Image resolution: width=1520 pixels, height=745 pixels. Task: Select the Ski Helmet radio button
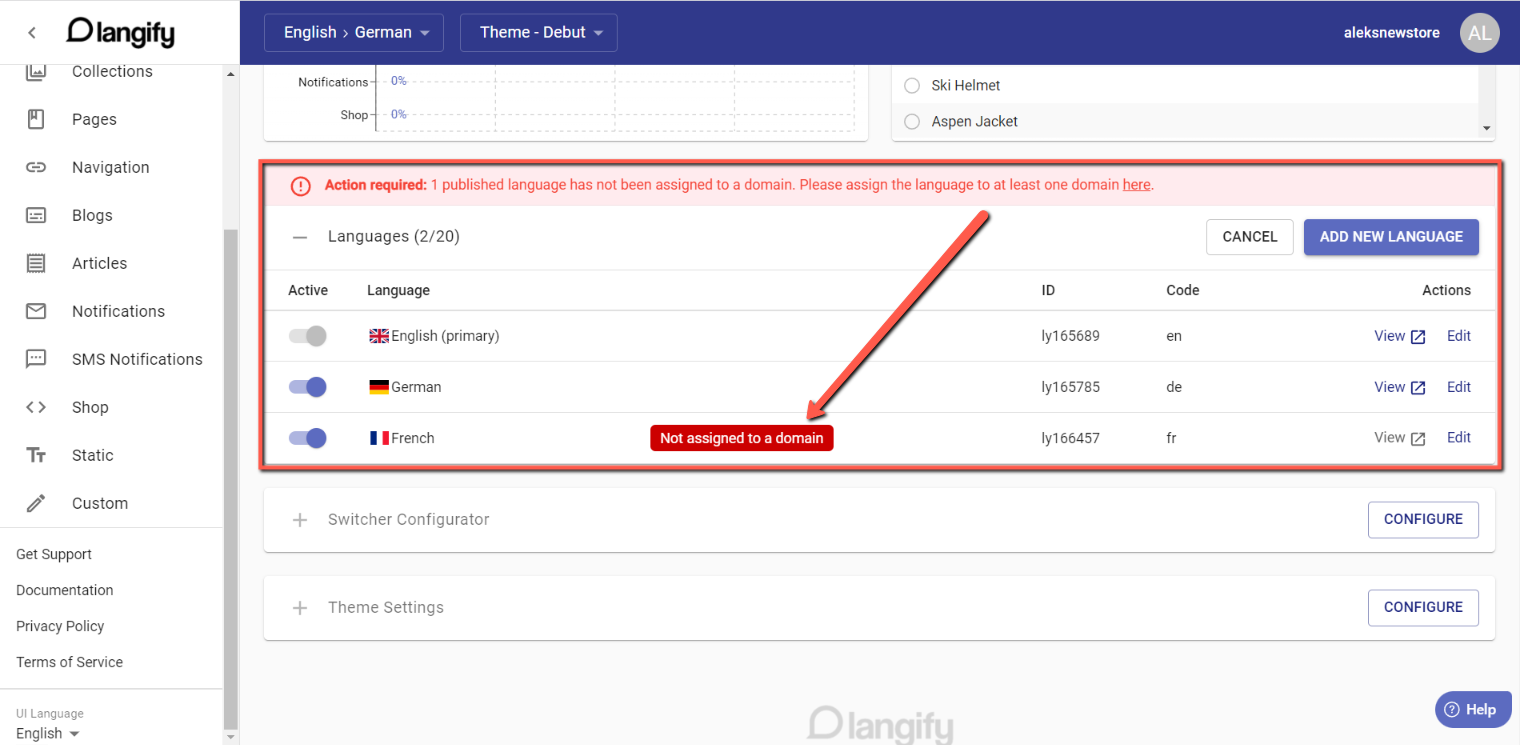912,85
